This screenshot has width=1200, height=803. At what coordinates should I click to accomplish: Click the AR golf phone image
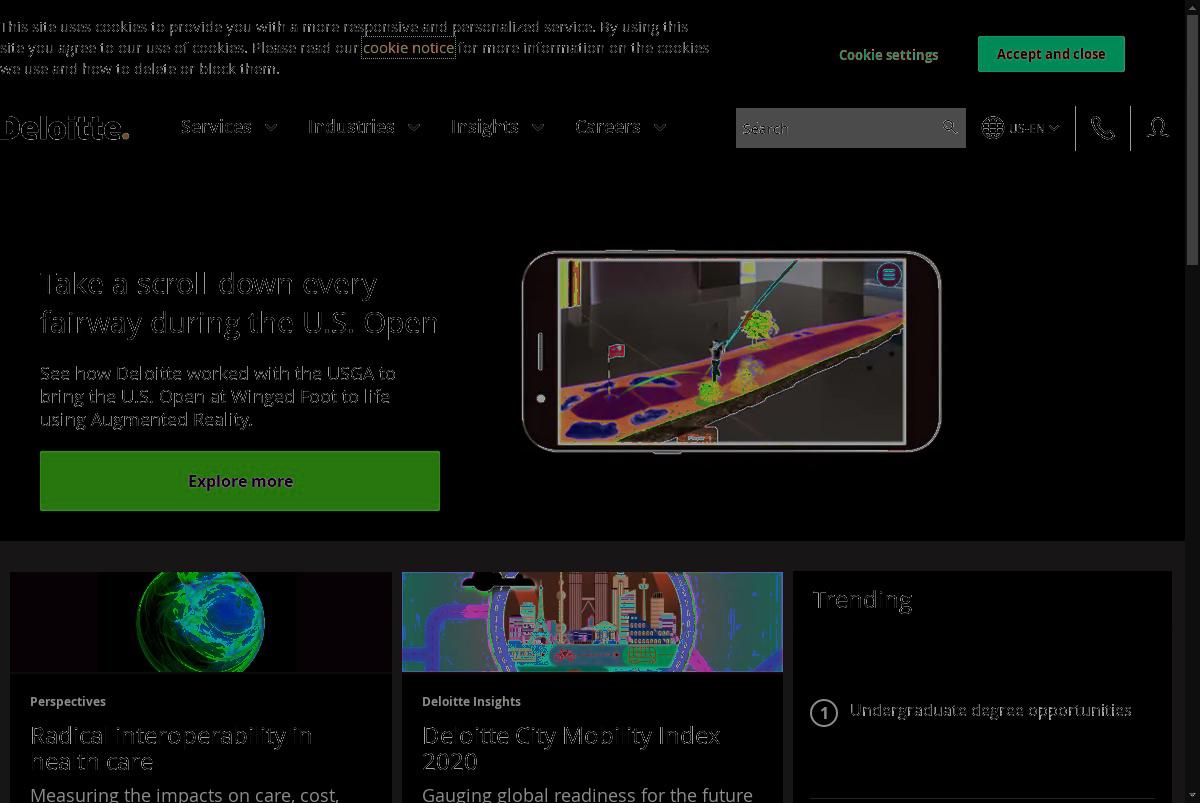click(x=731, y=351)
